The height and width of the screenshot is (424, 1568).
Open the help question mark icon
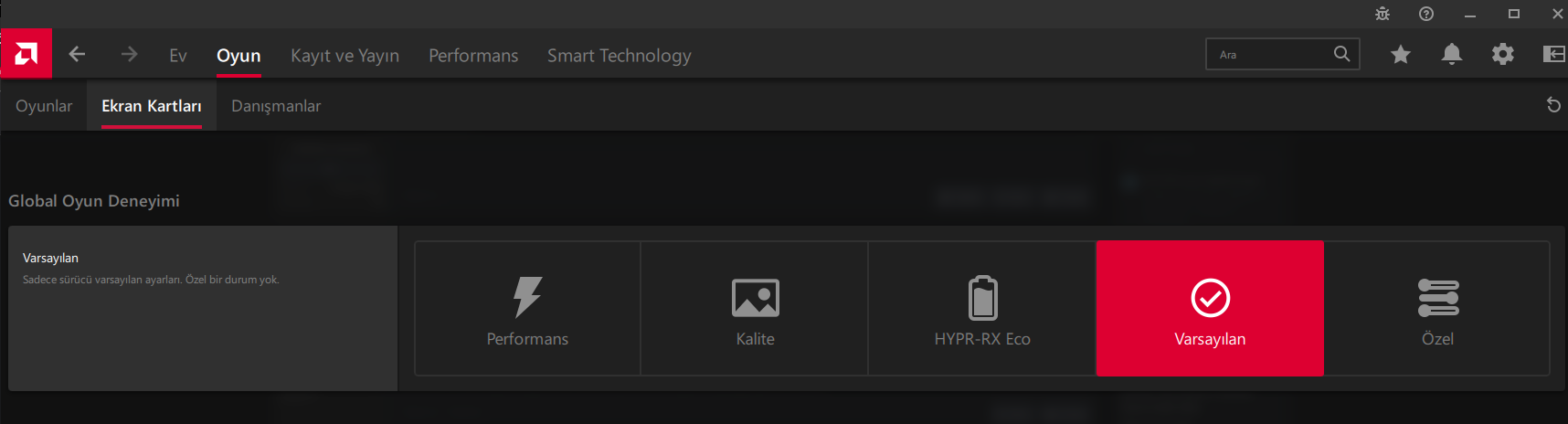1426,14
